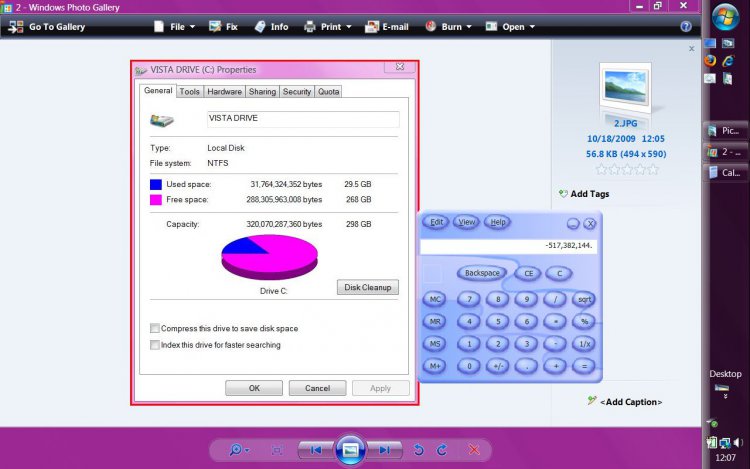Launch Internet Explorer from quick launch
Screen dimensions: 750x469
pyautogui.click(x=728, y=61)
